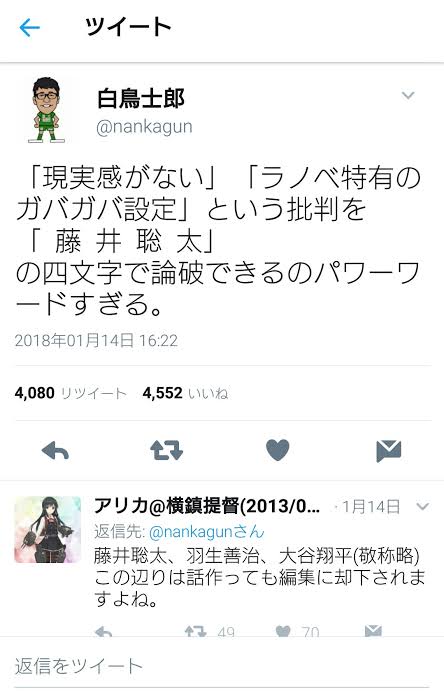444x691 pixels.
Task: Expand chevron menu on アリカ reply
Action: click(422, 506)
